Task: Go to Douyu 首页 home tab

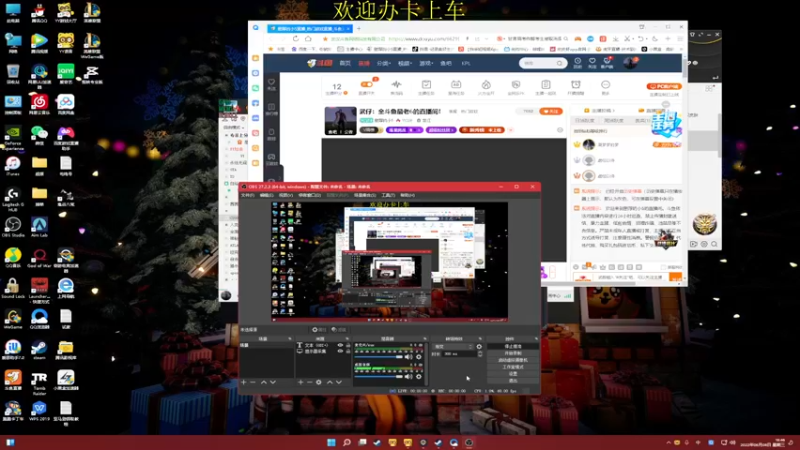Action: [x=345, y=63]
